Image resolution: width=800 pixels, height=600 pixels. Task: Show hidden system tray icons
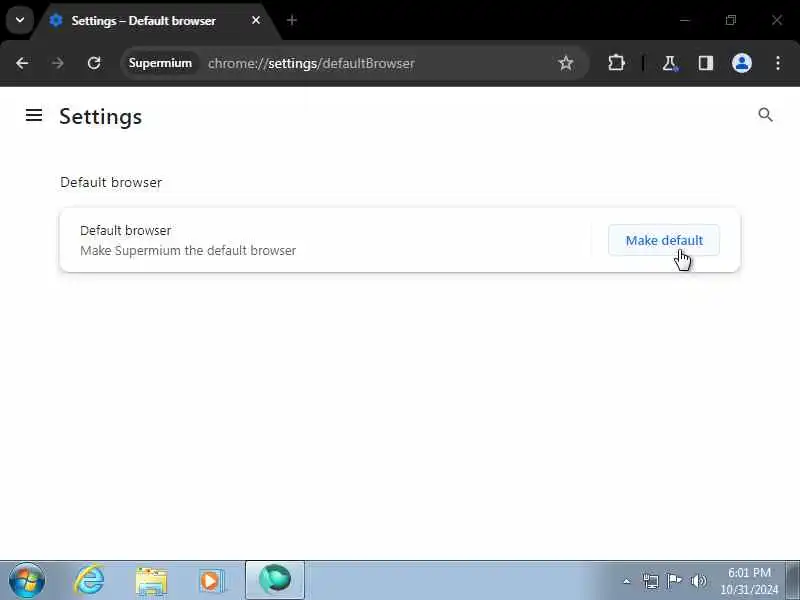(x=627, y=581)
